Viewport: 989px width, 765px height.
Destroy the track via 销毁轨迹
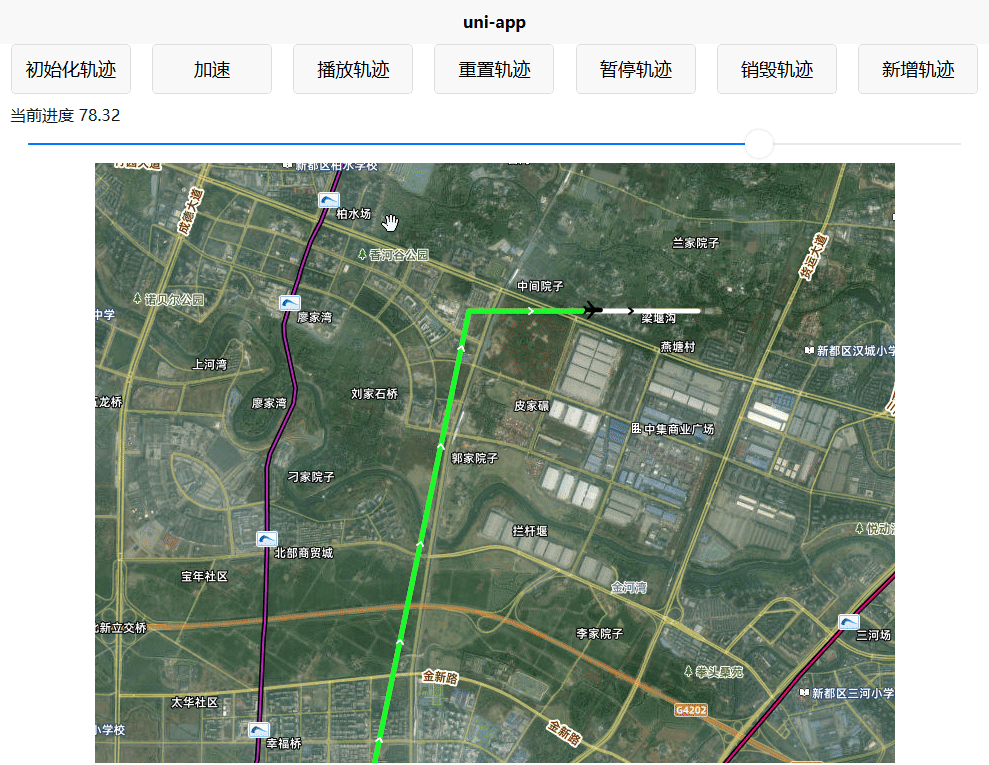pyautogui.click(x=776, y=68)
